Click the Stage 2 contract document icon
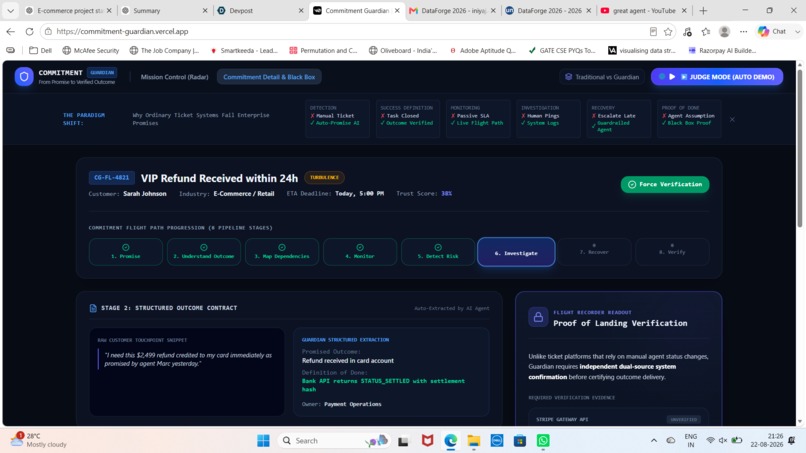The height and width of the screenshot is (453, 806). click(93, 308)
